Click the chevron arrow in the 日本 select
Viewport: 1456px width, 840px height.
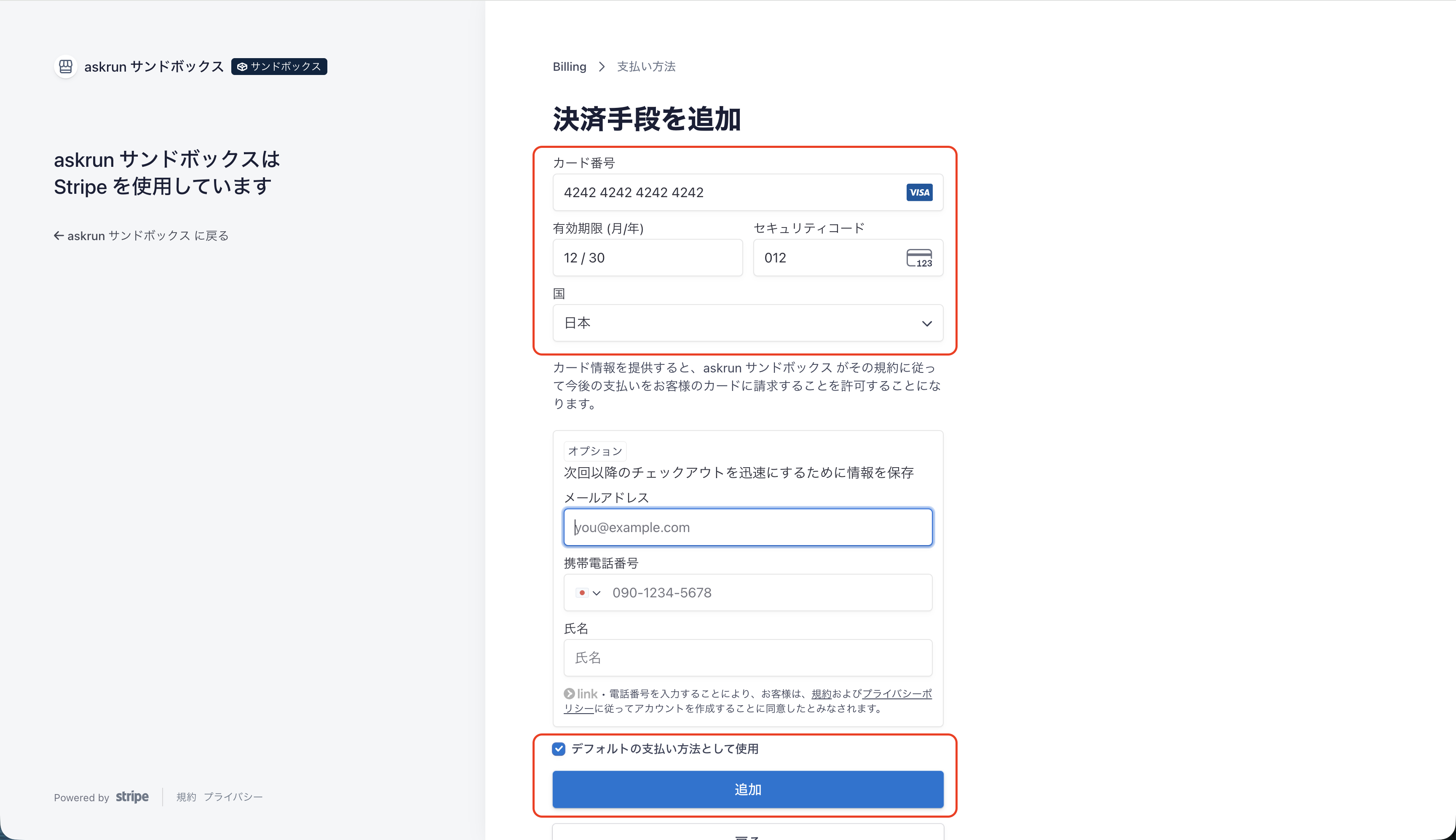[926, 324]
